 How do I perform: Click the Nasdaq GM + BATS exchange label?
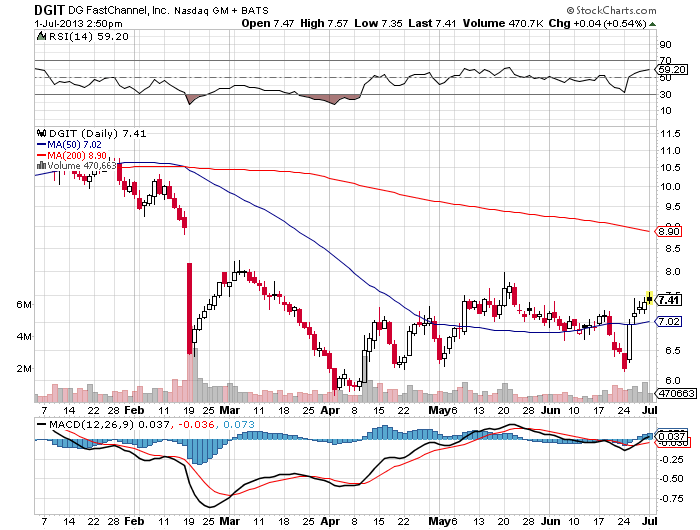221,10
